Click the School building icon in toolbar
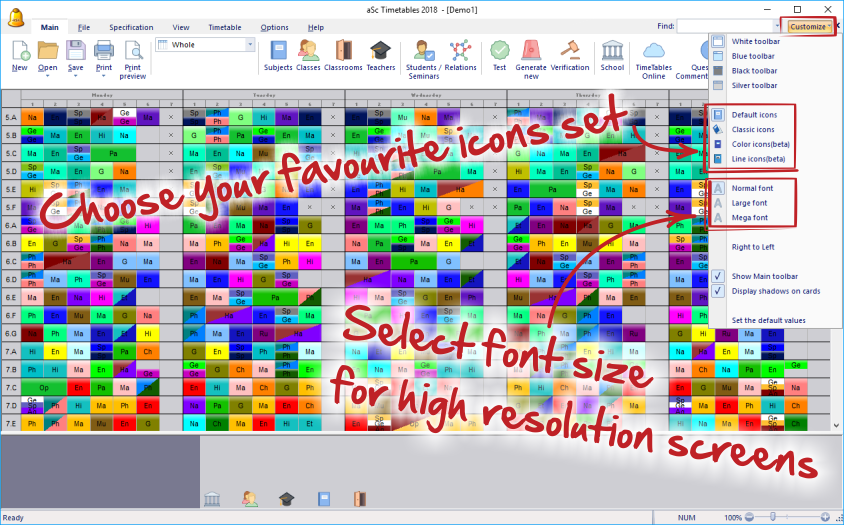Viewport: 844px width, 525px height. [612, 55]
